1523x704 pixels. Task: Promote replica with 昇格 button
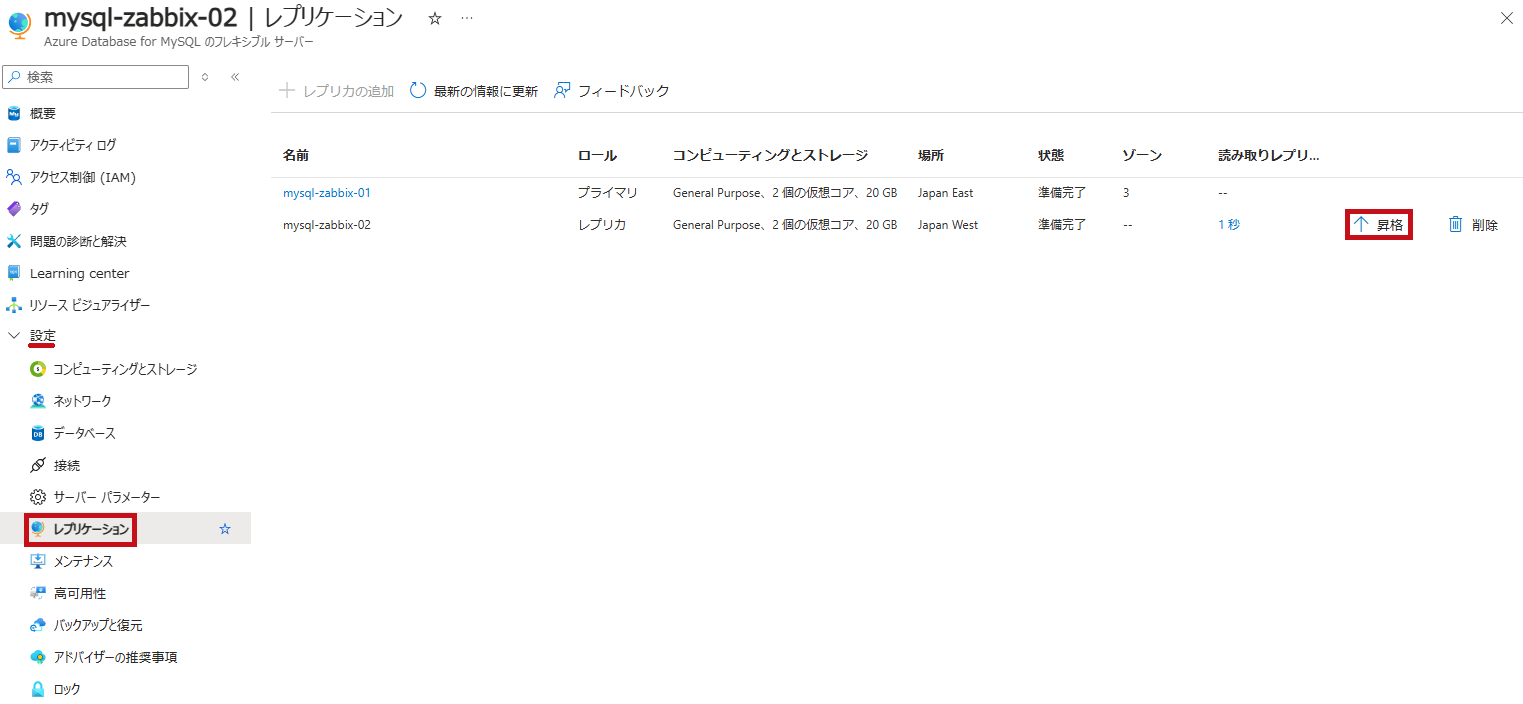[1379, 225]
